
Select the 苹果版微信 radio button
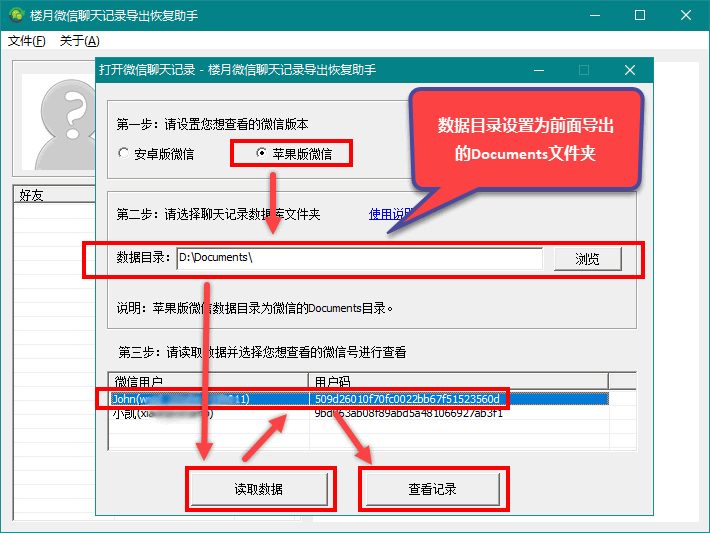coord(294,154)
